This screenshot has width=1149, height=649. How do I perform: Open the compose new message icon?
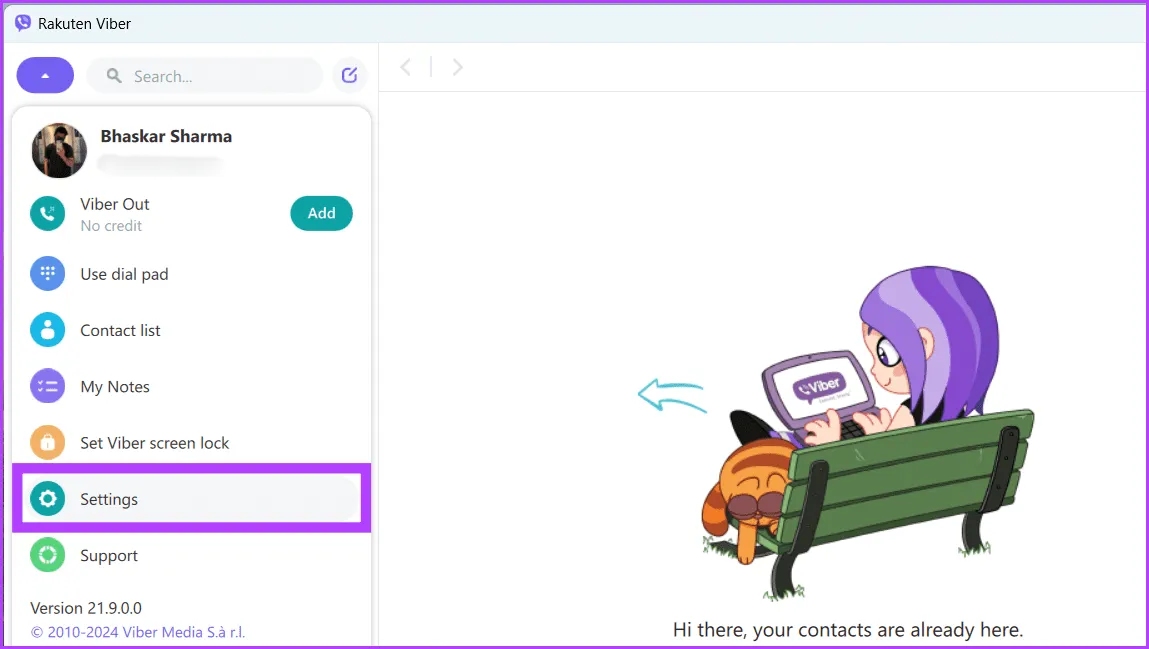coord(350,75)
